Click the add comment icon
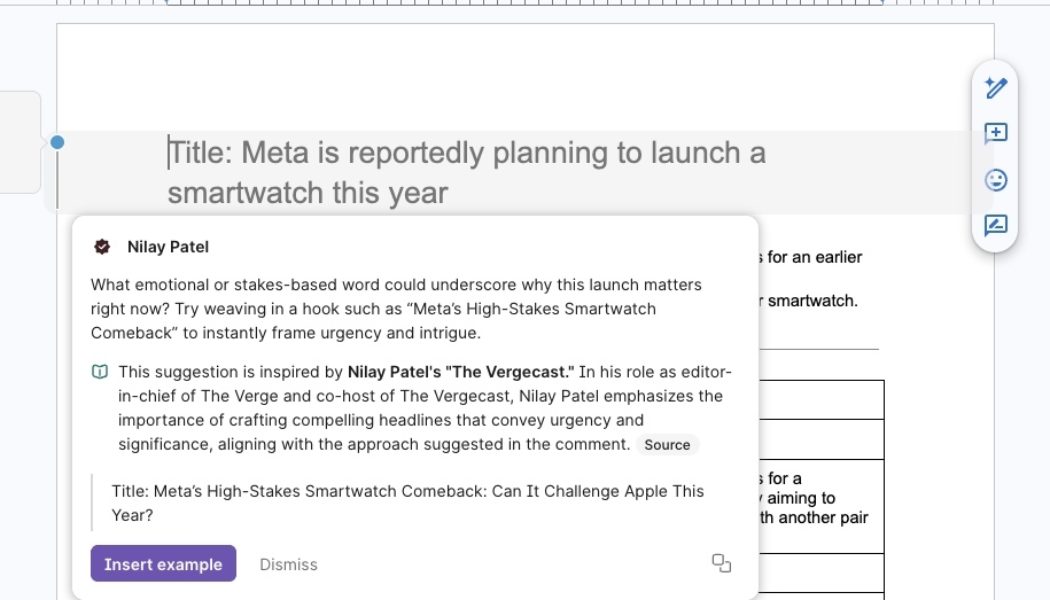Image resolution: width=1050 pixels, height=600 pixels. 995,133
